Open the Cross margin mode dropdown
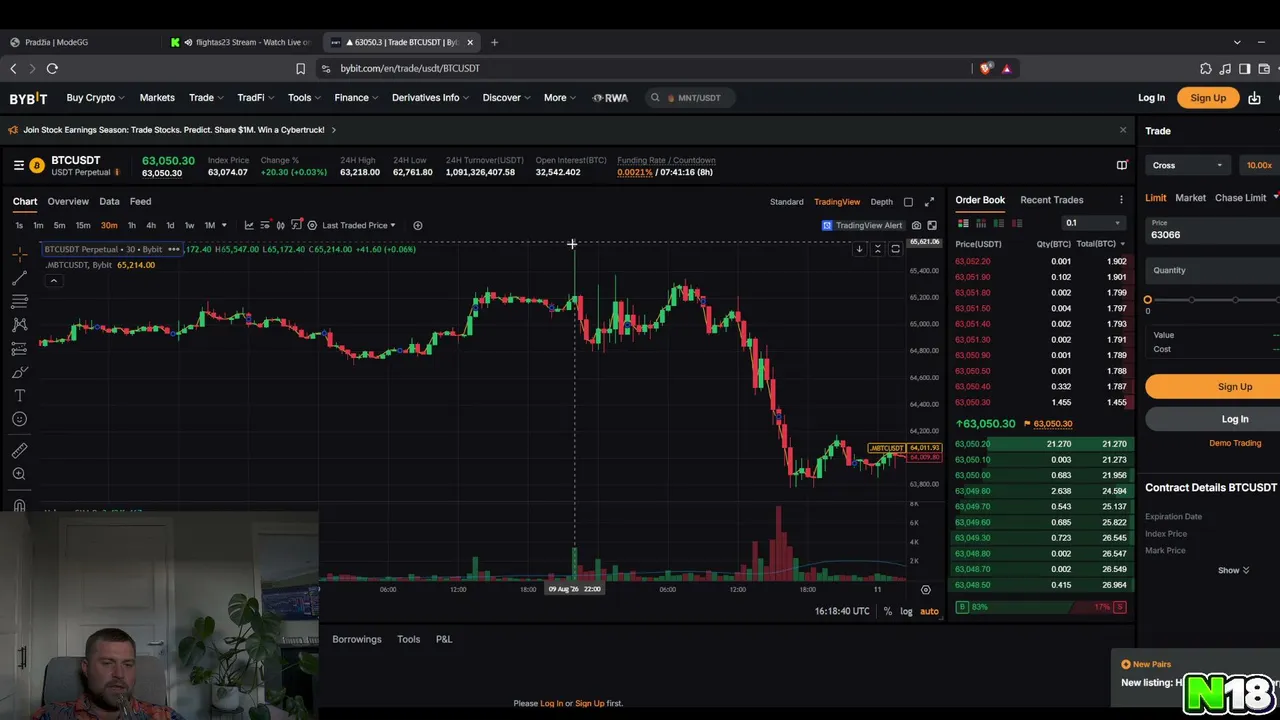 tap(1188, 165)
